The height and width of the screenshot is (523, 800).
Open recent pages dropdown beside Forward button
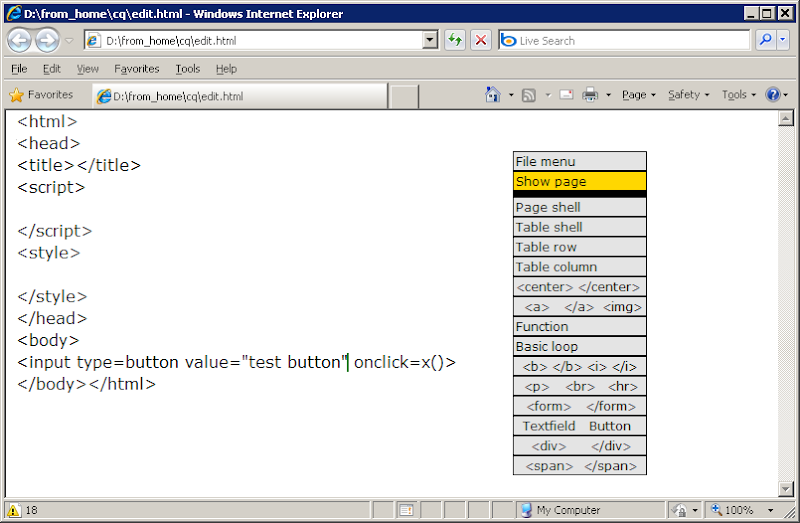point(69,40)
